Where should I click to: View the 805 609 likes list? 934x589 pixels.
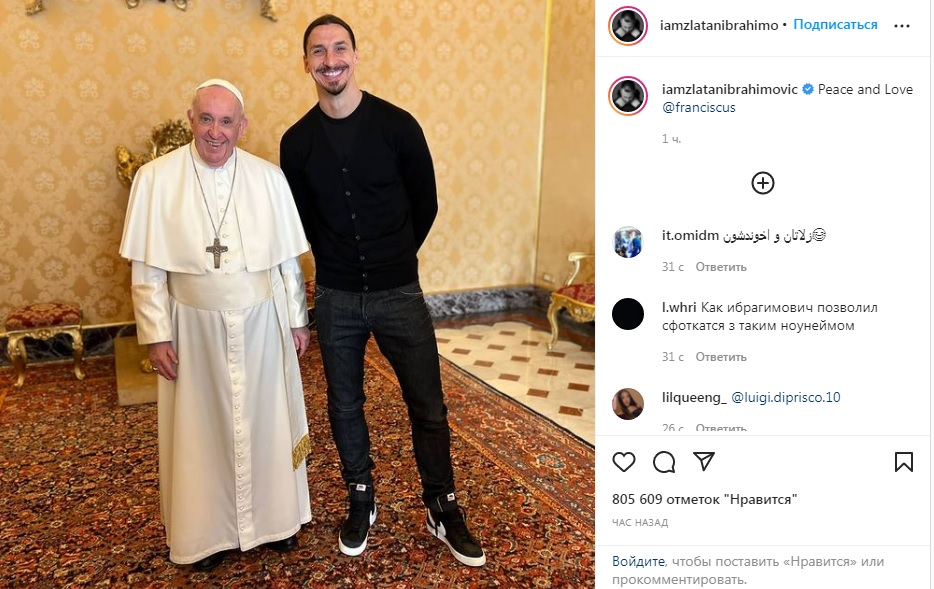point(705,499)
